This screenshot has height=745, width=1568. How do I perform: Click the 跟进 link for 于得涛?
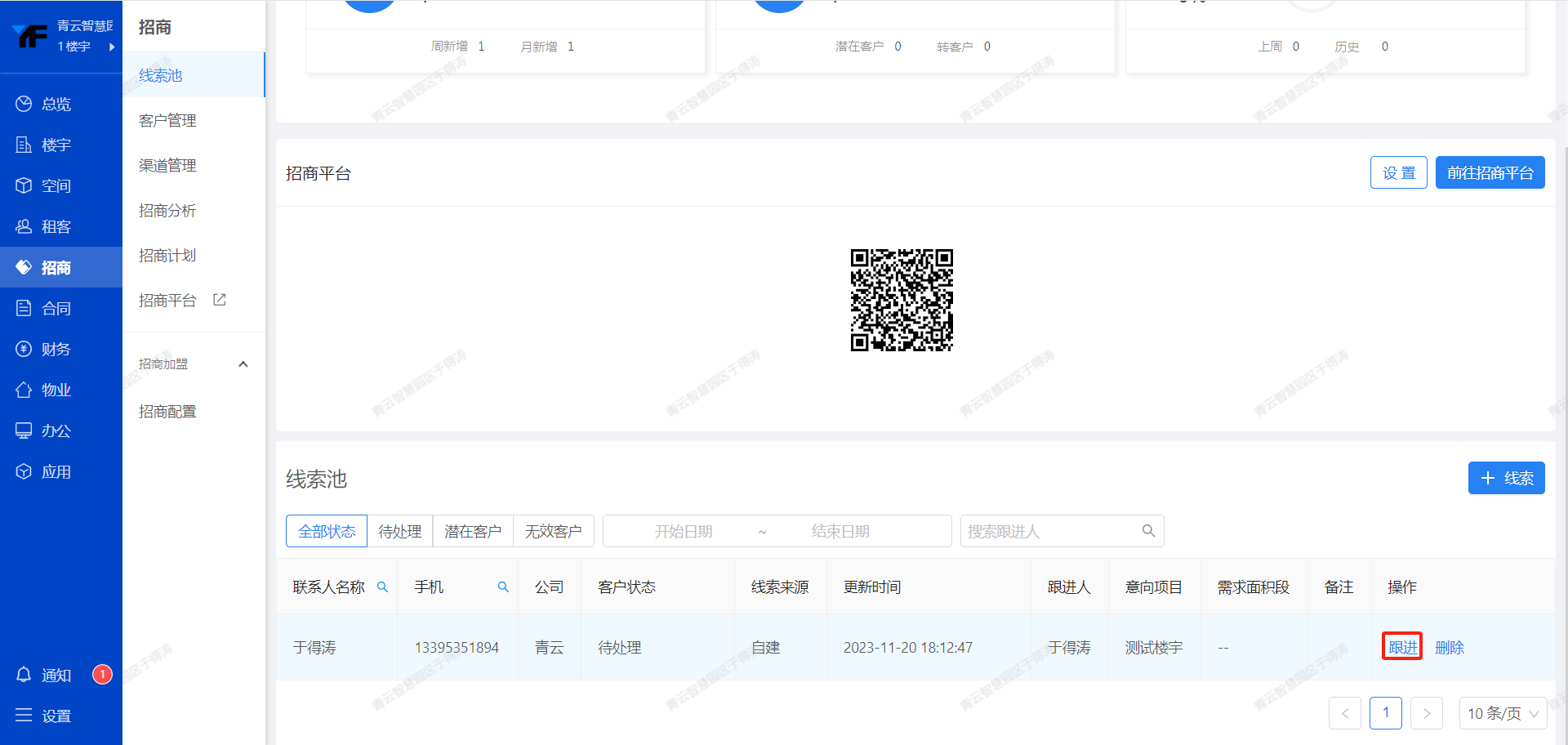(1402, 647)
